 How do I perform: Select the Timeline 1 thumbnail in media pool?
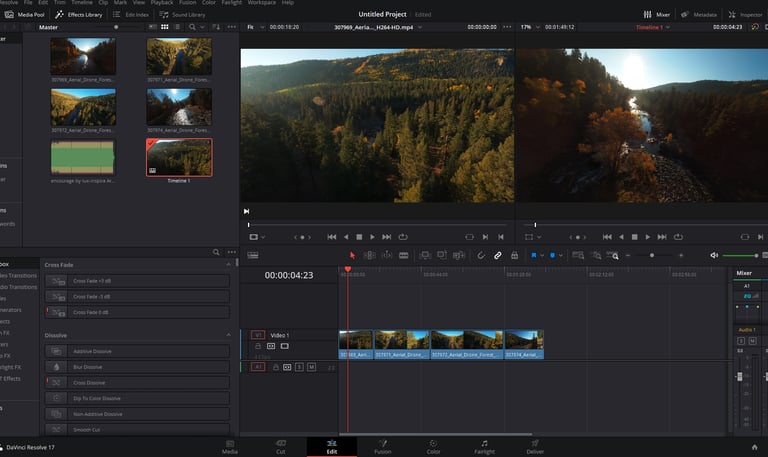(x=179, y=157)
